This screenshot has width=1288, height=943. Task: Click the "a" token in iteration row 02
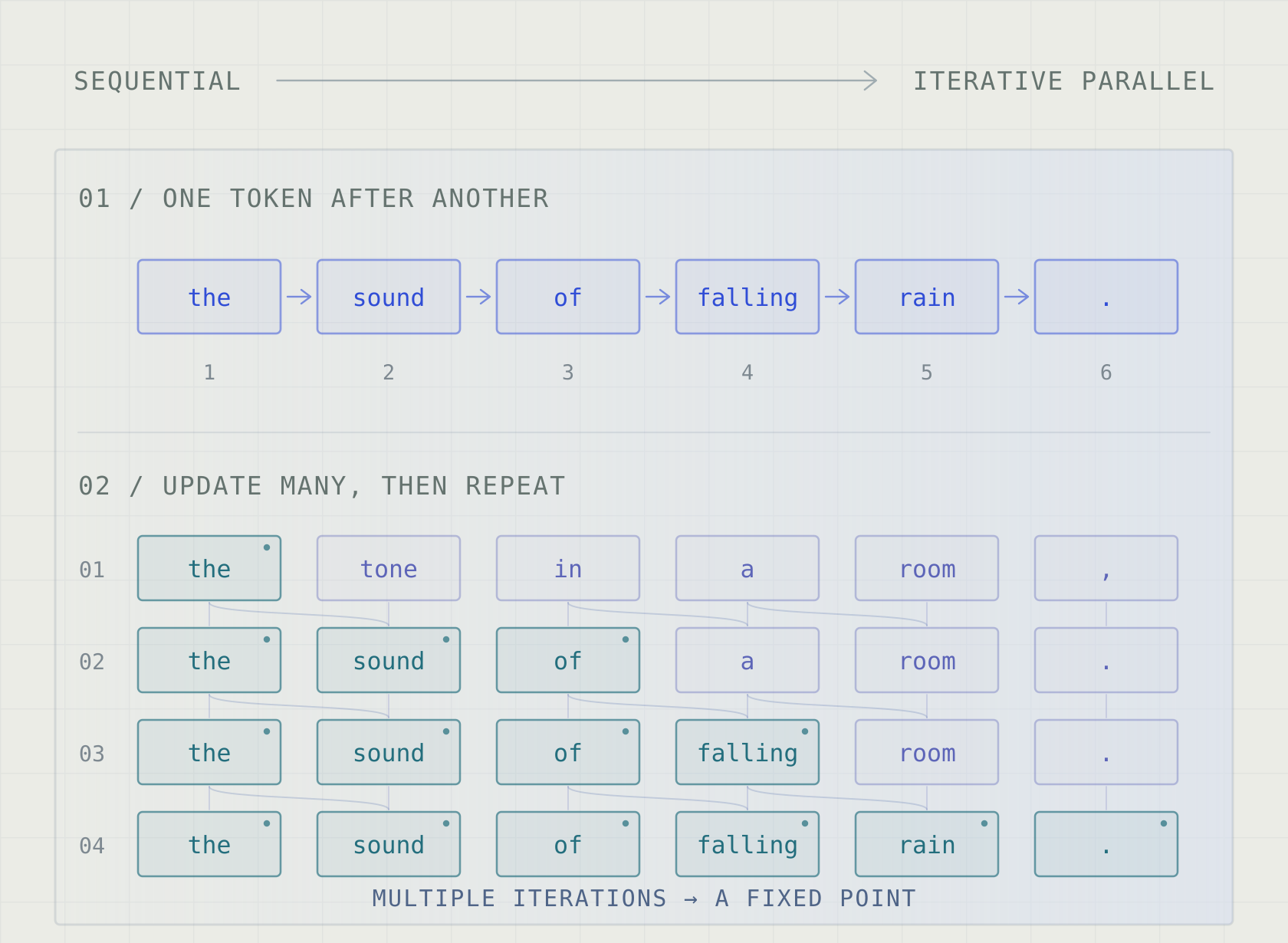click(747, 660)
